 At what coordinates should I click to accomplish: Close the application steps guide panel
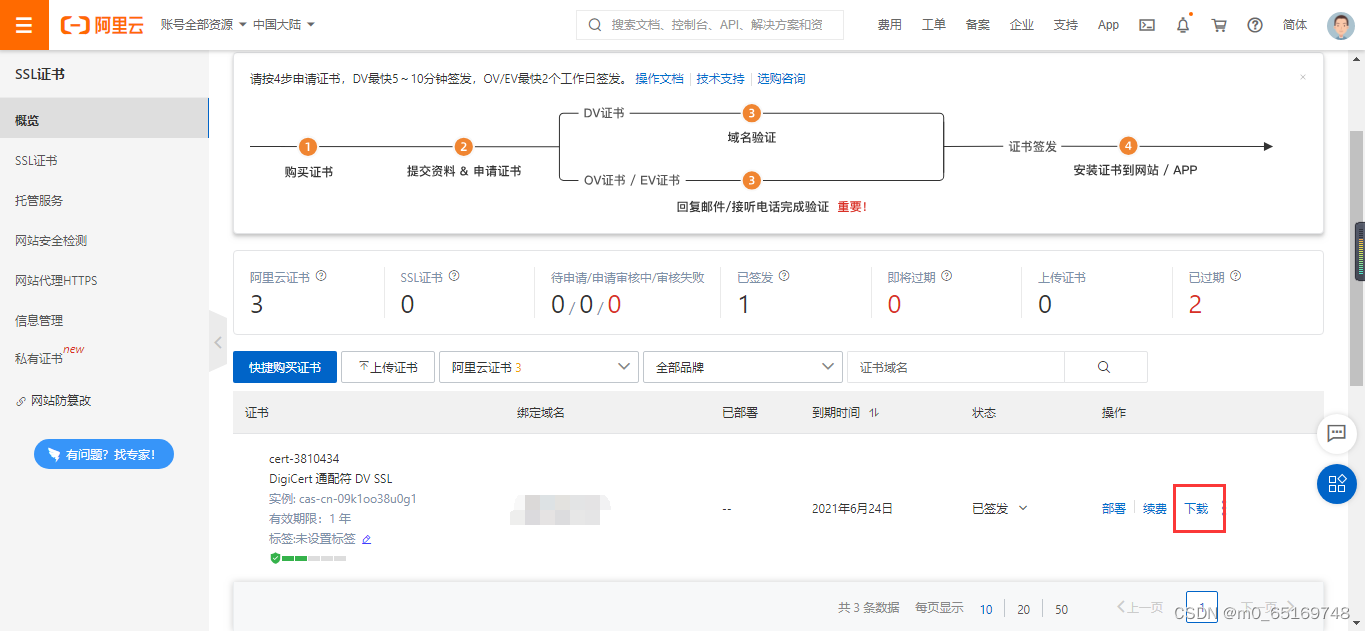pos(1302,77)
